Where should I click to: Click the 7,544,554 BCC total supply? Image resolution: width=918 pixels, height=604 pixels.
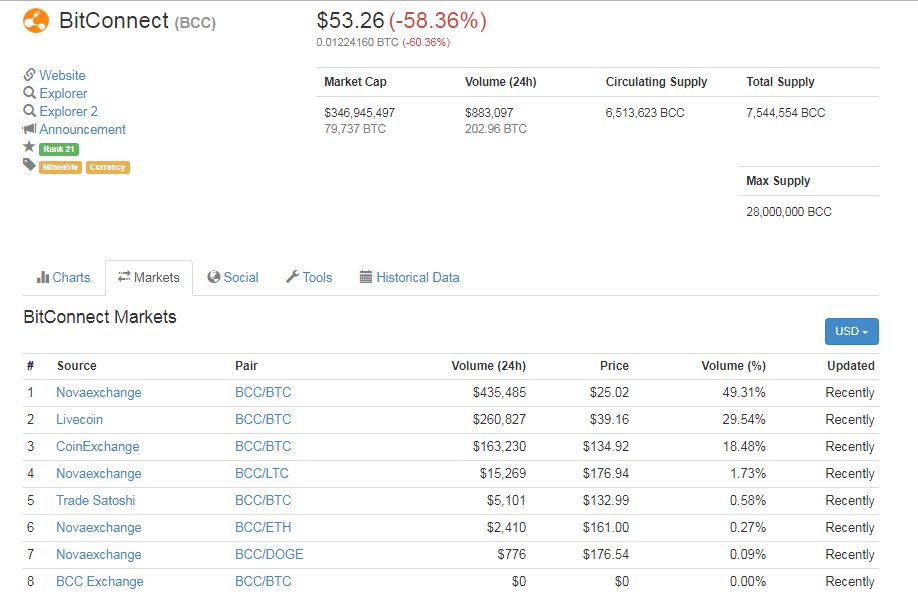pos(785,112)
